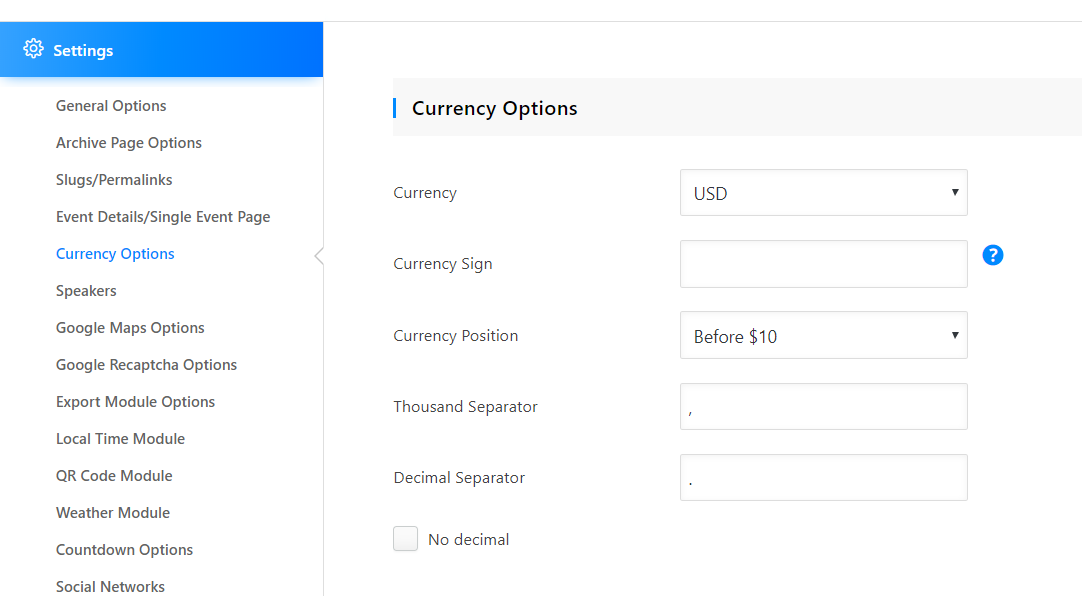Select Slugs/Permalinks settings
This screenshot has height=596, width=1082.
114,180
